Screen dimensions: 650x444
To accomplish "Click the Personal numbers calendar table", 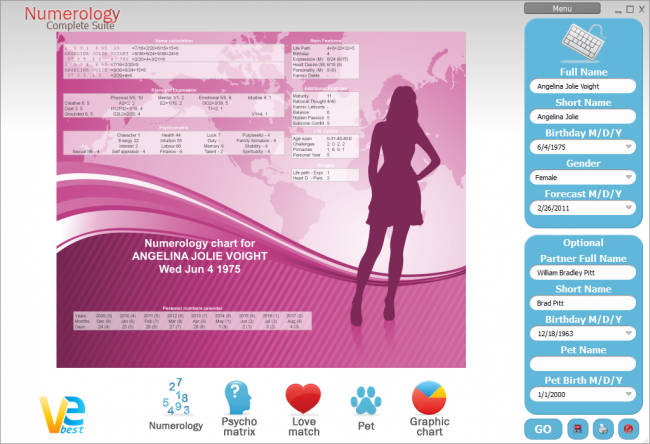I will (192, 321).
